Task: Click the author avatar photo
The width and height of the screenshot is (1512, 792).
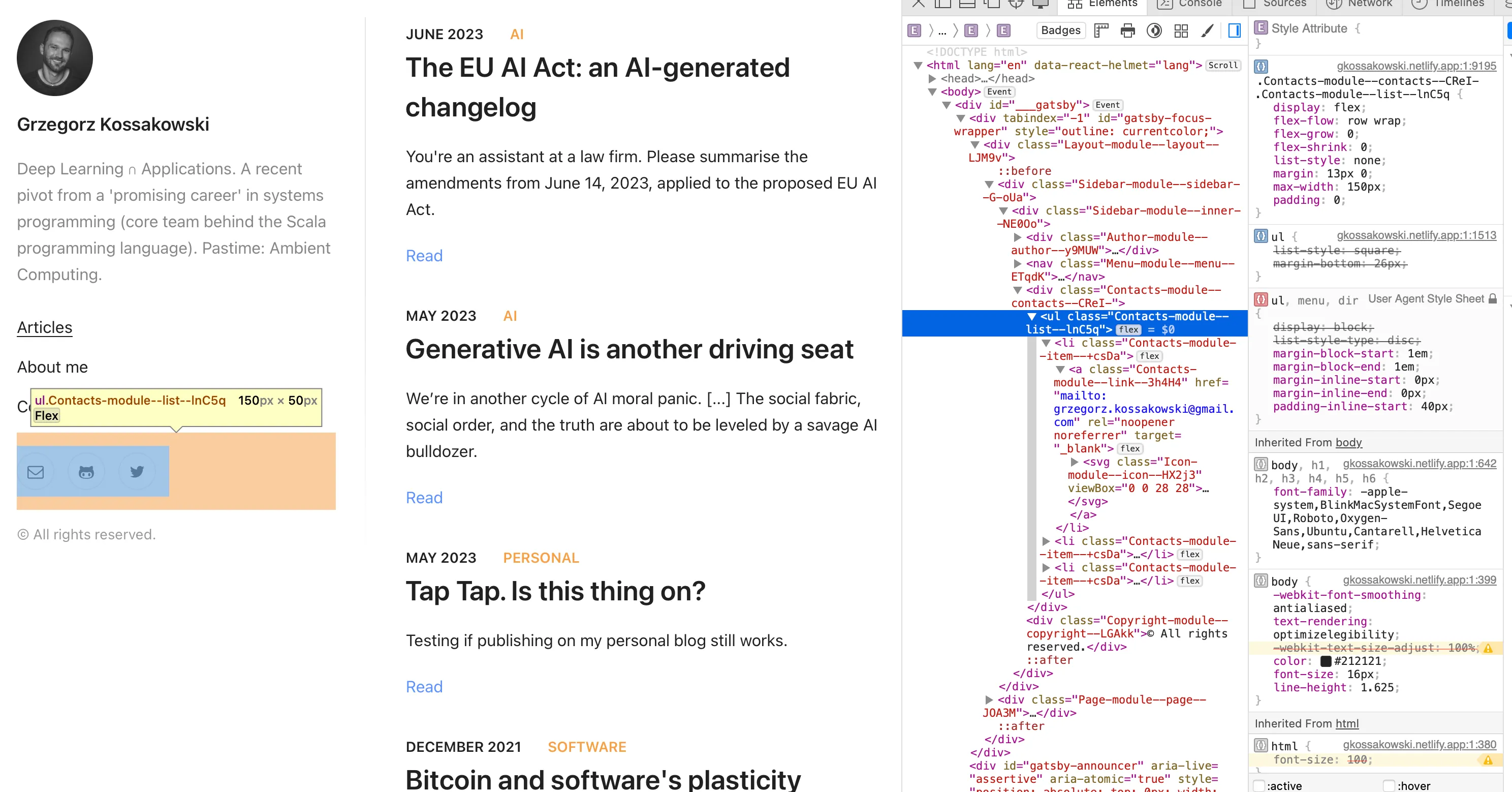Action: tap(54, 57)
